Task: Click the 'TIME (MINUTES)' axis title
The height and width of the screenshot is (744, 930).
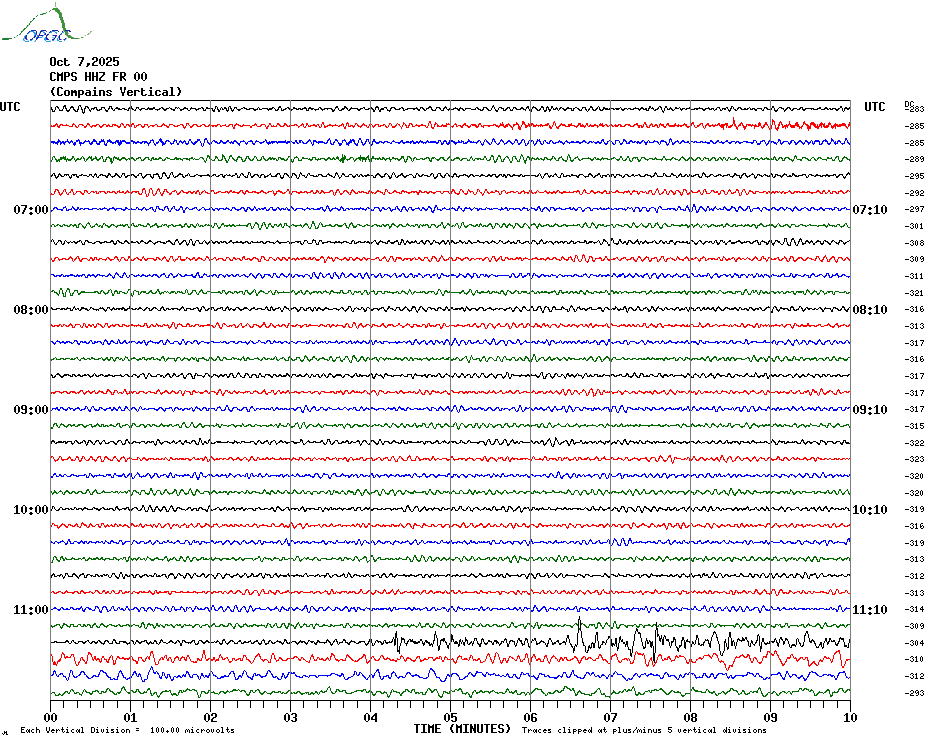Action: (x=462, y=729)
